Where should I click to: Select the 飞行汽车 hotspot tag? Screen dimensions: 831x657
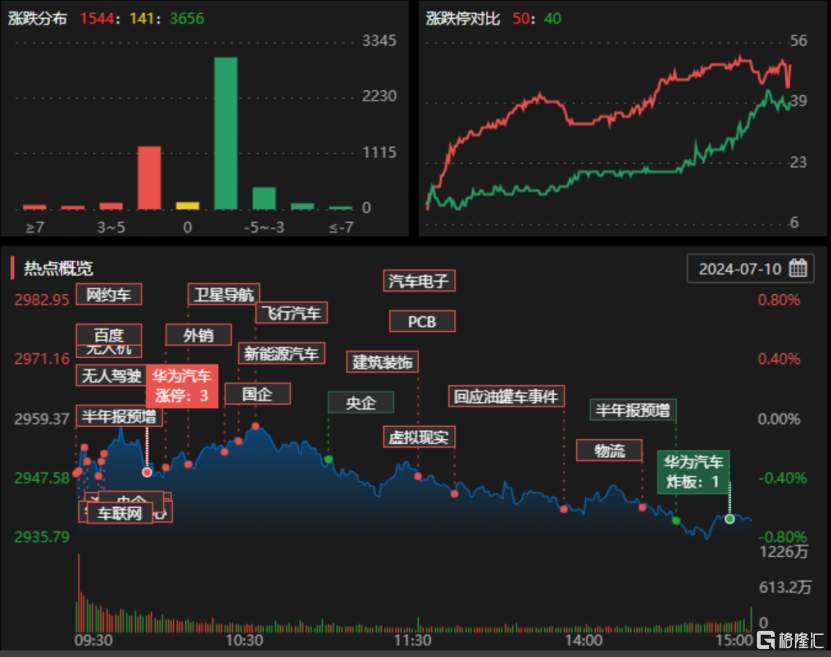(291, 313)
